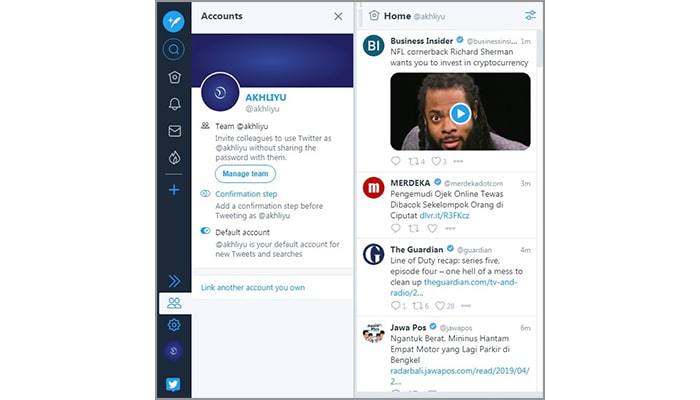Open more options on MERDEKA tweet
Viewport: 700px width, 400px height.
coord(450,229)
